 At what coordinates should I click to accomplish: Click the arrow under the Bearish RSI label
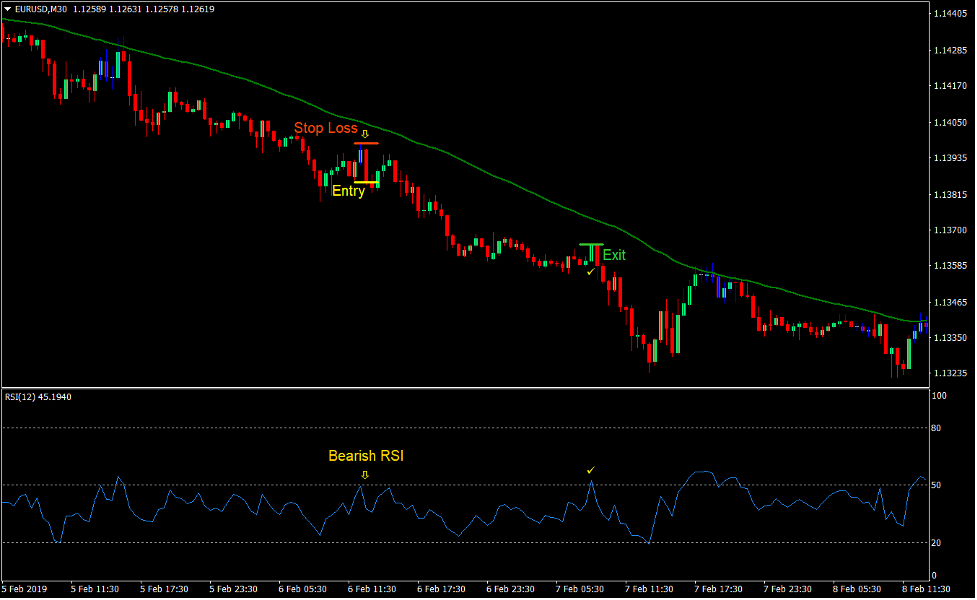[x=365, y=474]
